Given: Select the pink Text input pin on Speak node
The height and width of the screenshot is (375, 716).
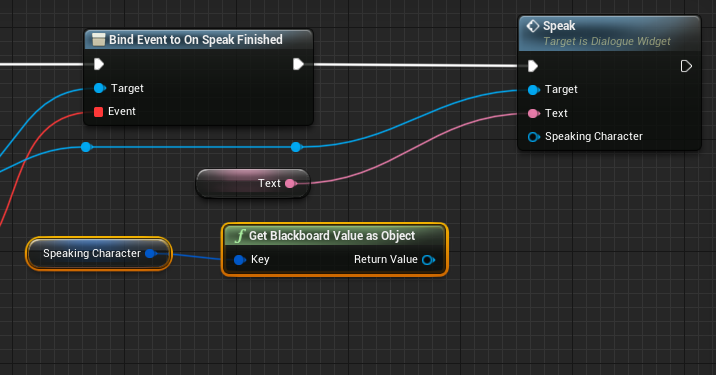Looking at the screenshot, I should (x=533, y=113).
